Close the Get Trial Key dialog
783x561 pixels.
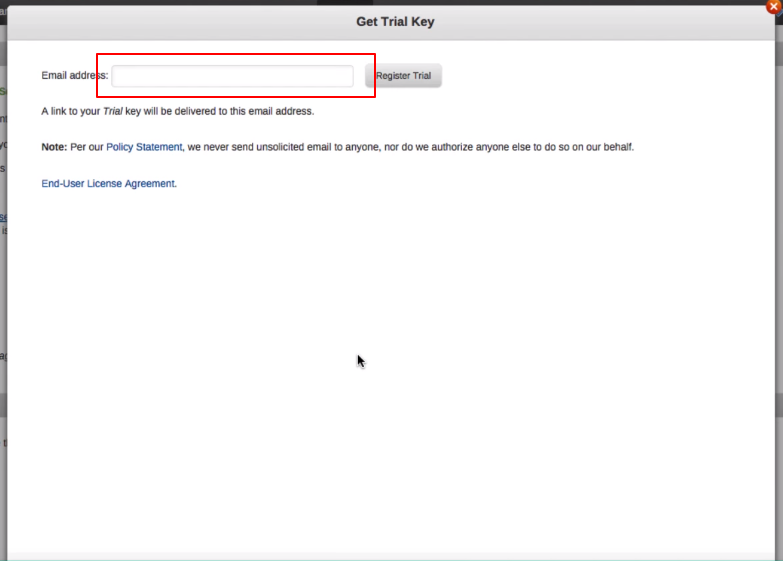[x=773, y=6]
